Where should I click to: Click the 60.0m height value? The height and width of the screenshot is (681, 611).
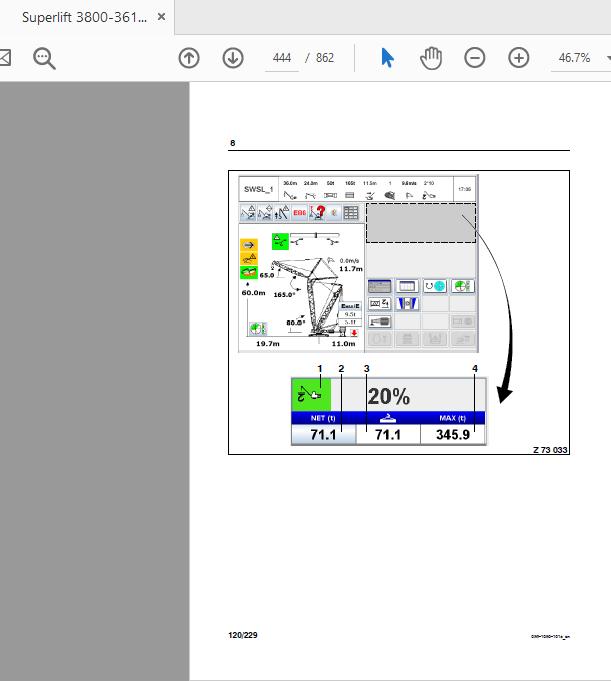pyautogui.click(x=253, y=293)
